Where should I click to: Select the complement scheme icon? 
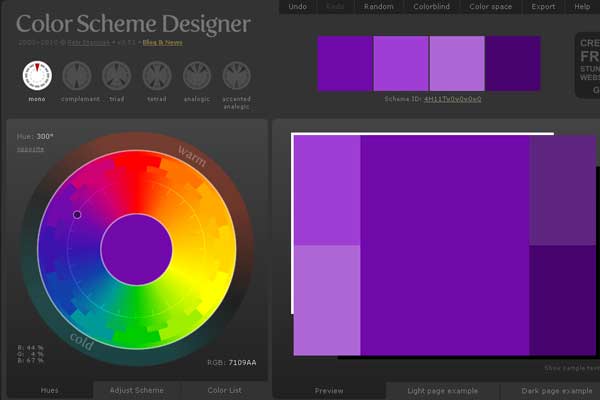click(77, 76)
